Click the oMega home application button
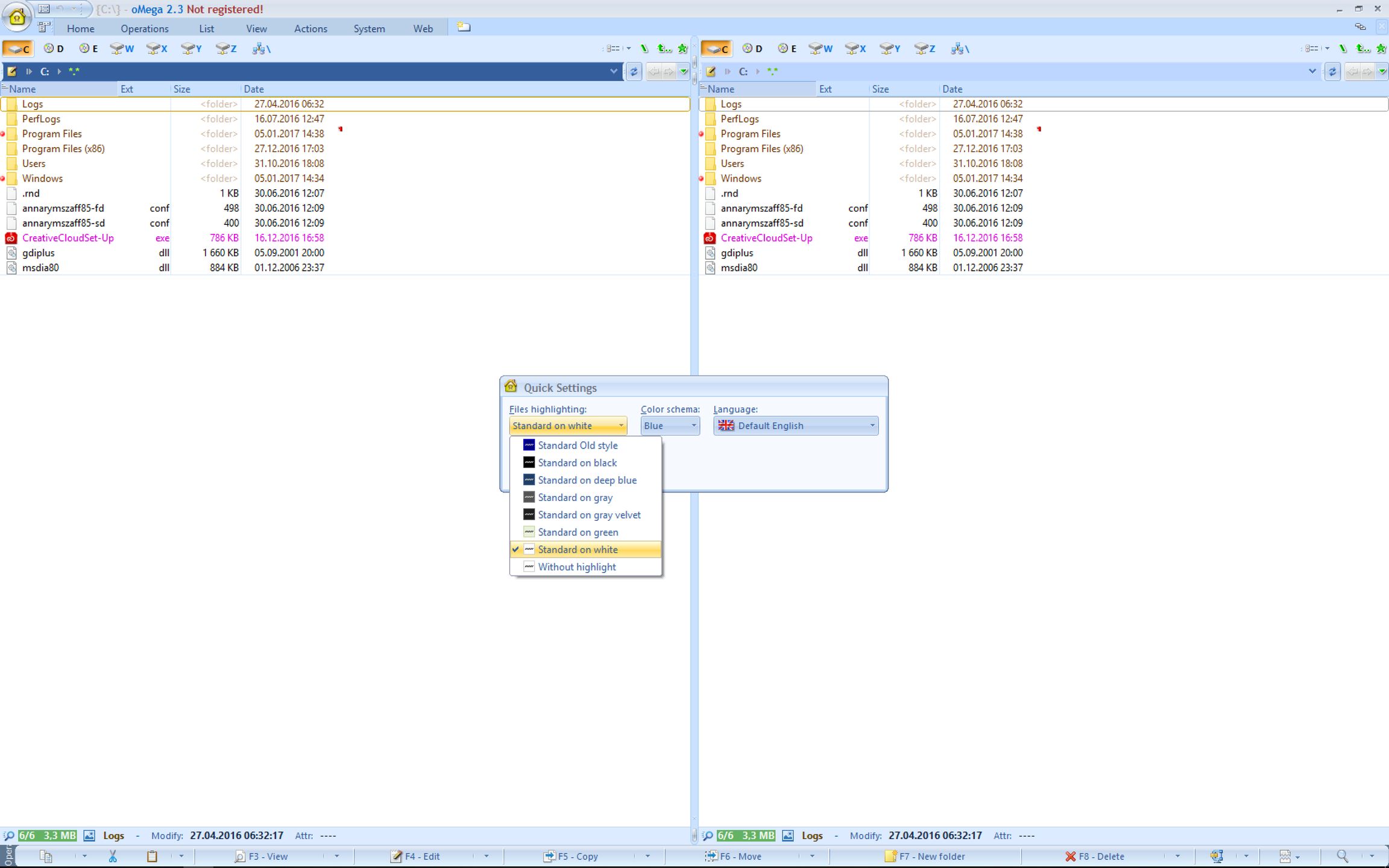 pyautogui.click(x=17, y=17)
